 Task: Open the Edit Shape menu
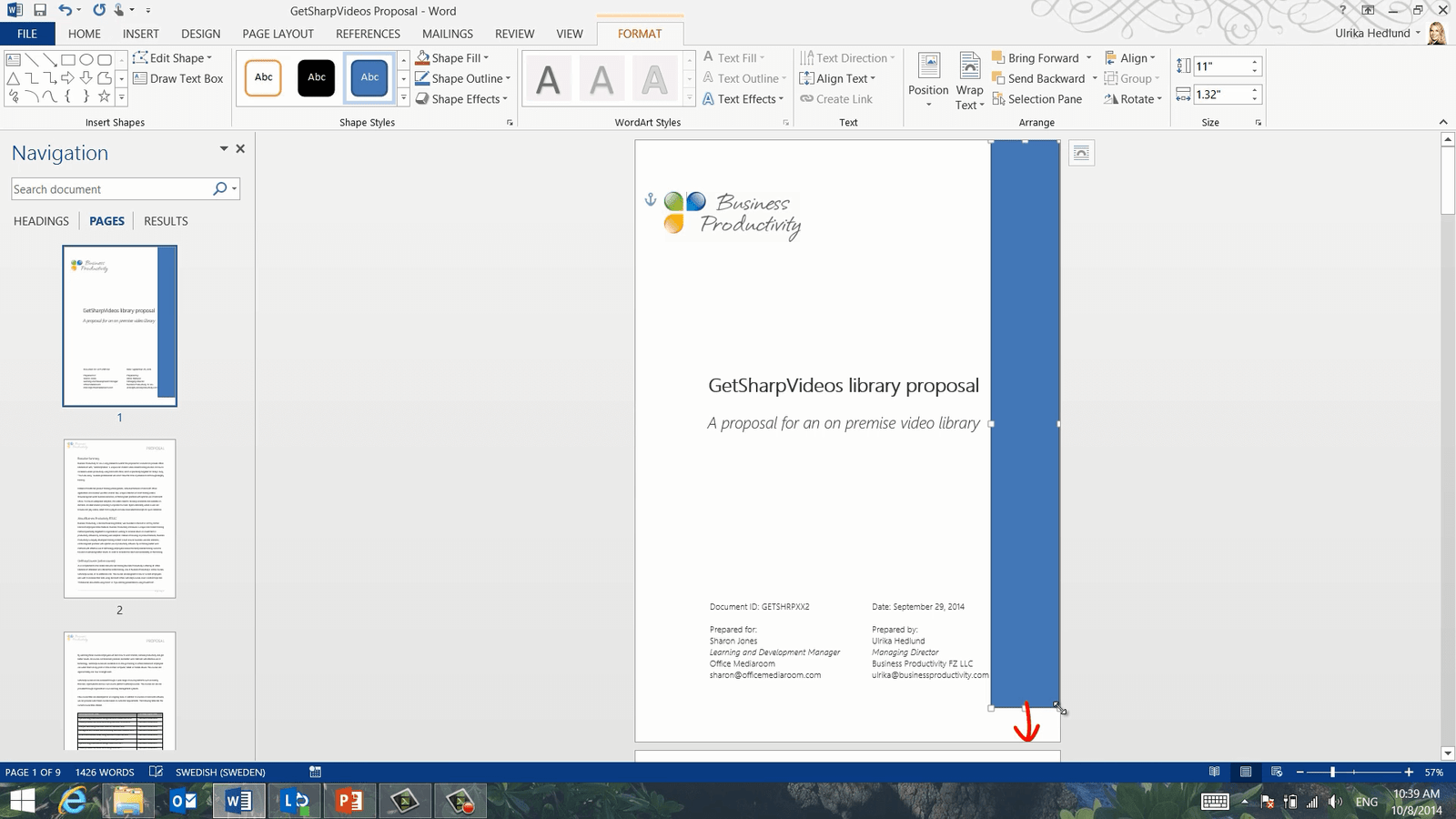click(x=172, y=57)
